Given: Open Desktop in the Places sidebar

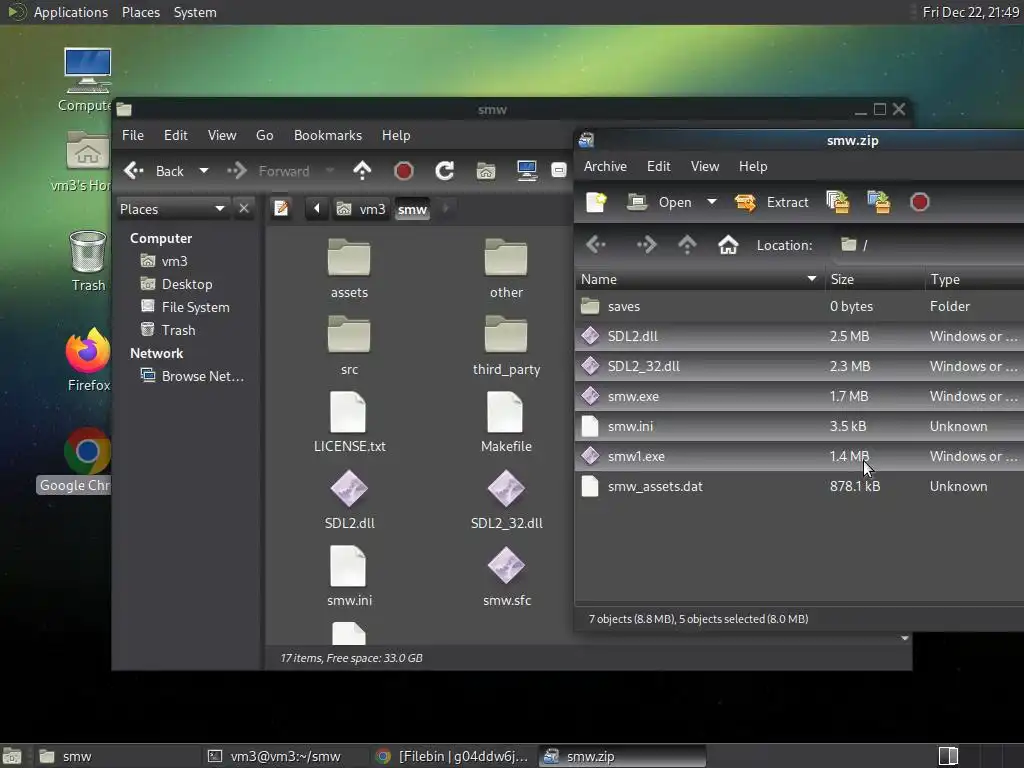Looking at the screenshot, I should pyautogui.click(x=187, y=284).
